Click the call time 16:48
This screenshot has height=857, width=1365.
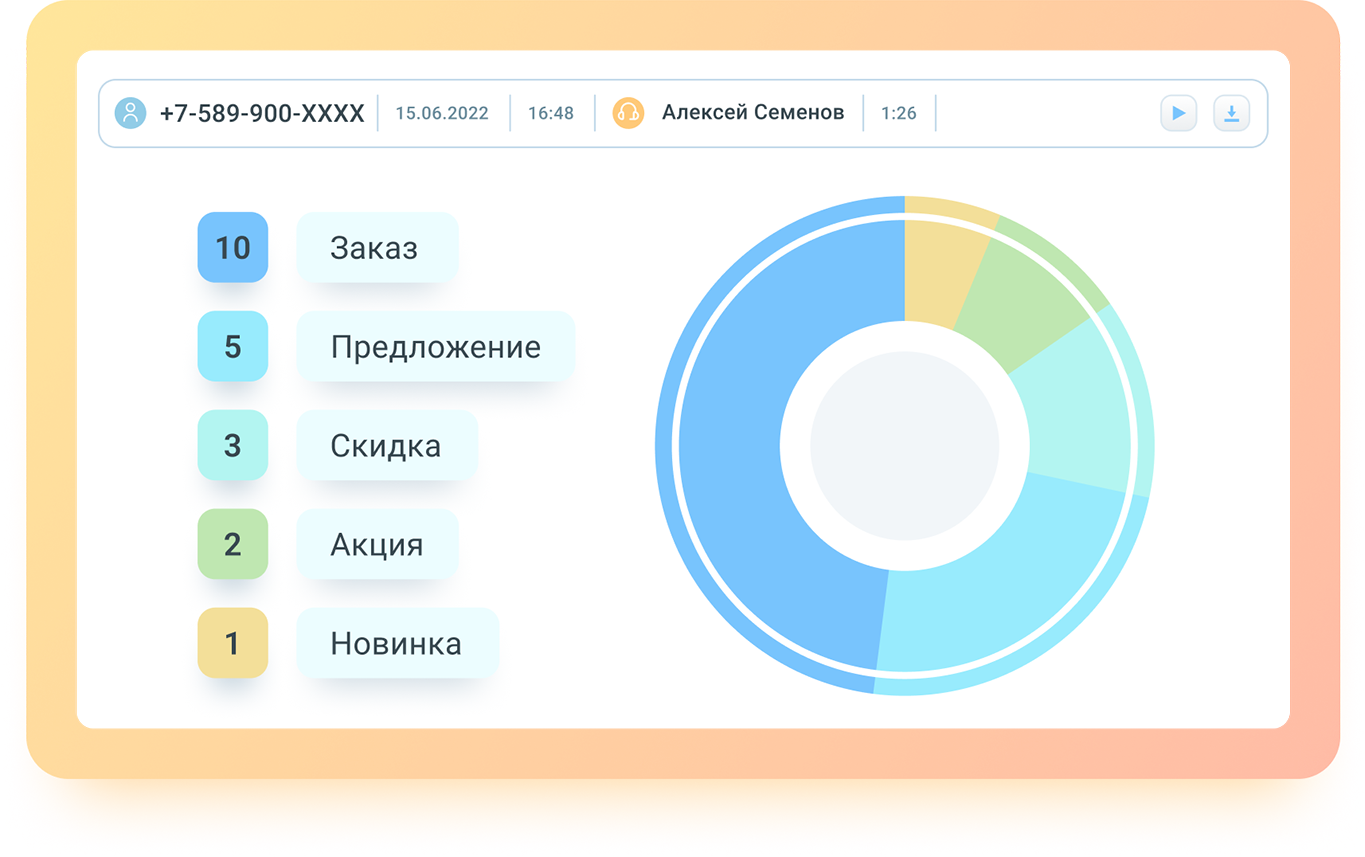[x=551, y=113]
